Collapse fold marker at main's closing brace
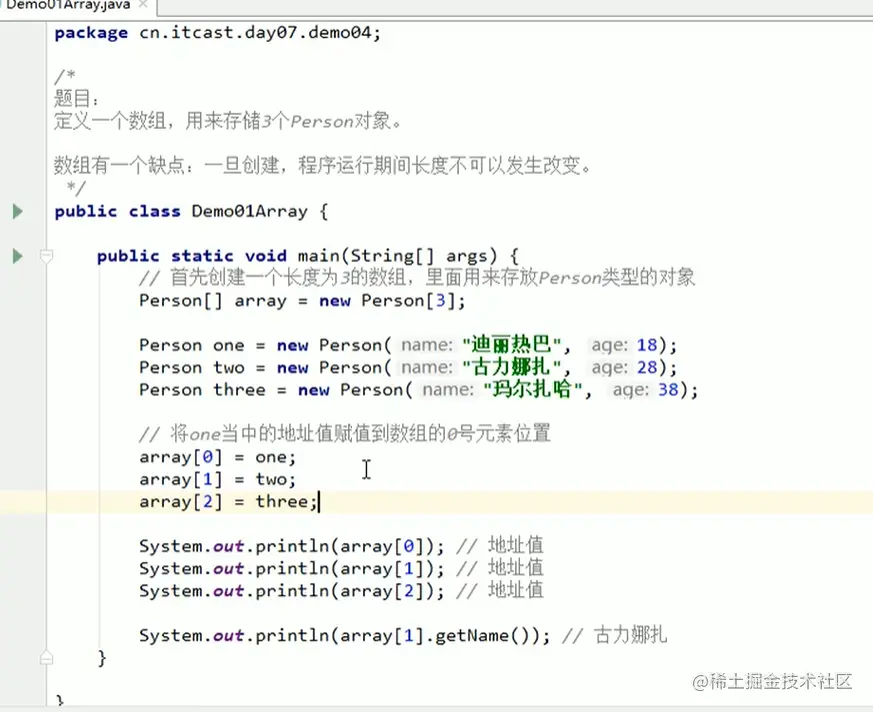Screen dimensions: 873x712 click(x=47, y=657)
